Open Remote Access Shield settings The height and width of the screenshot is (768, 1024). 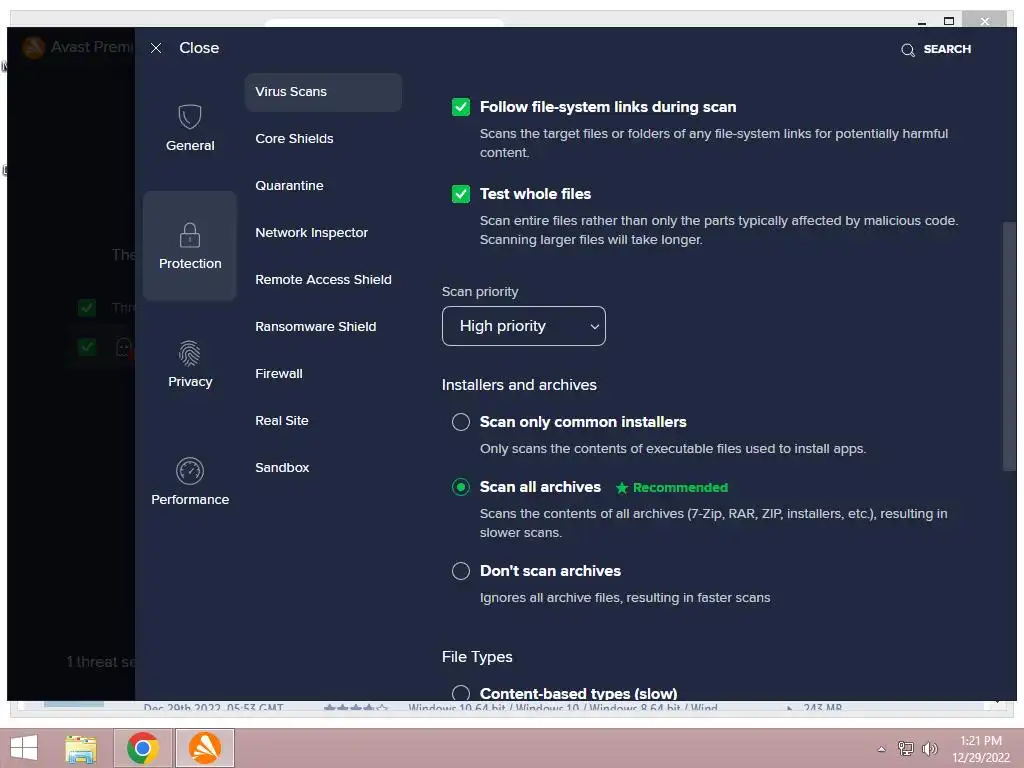(x=323, y=280)
